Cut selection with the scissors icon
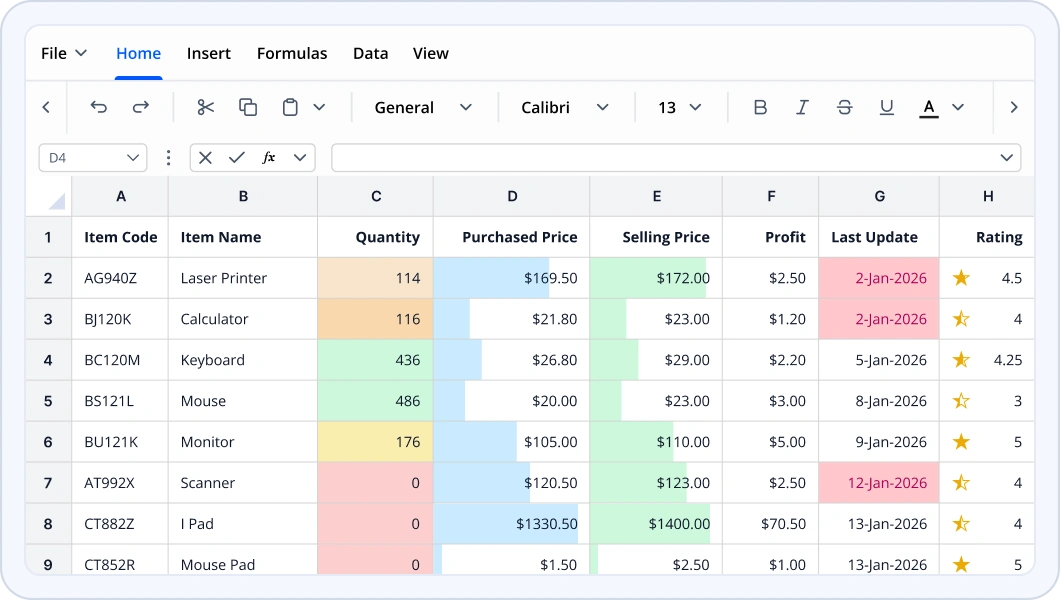The height and width of the screenshot is (600, 1060). pos(206,107)
